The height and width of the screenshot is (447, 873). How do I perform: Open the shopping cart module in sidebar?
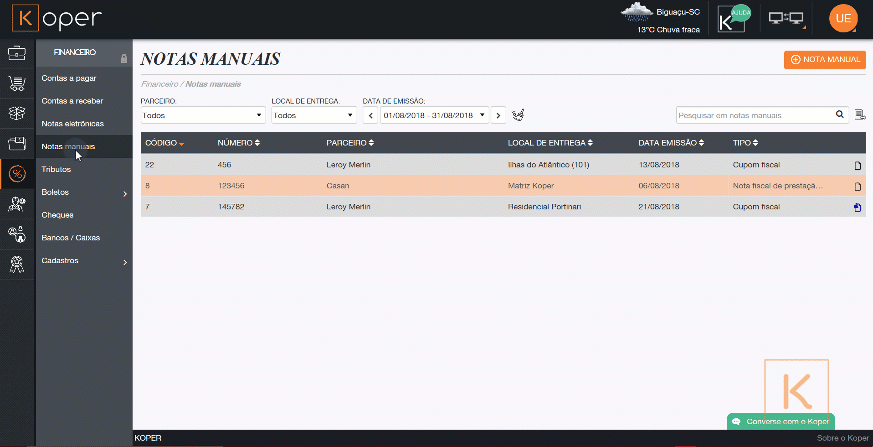point(16,83)
